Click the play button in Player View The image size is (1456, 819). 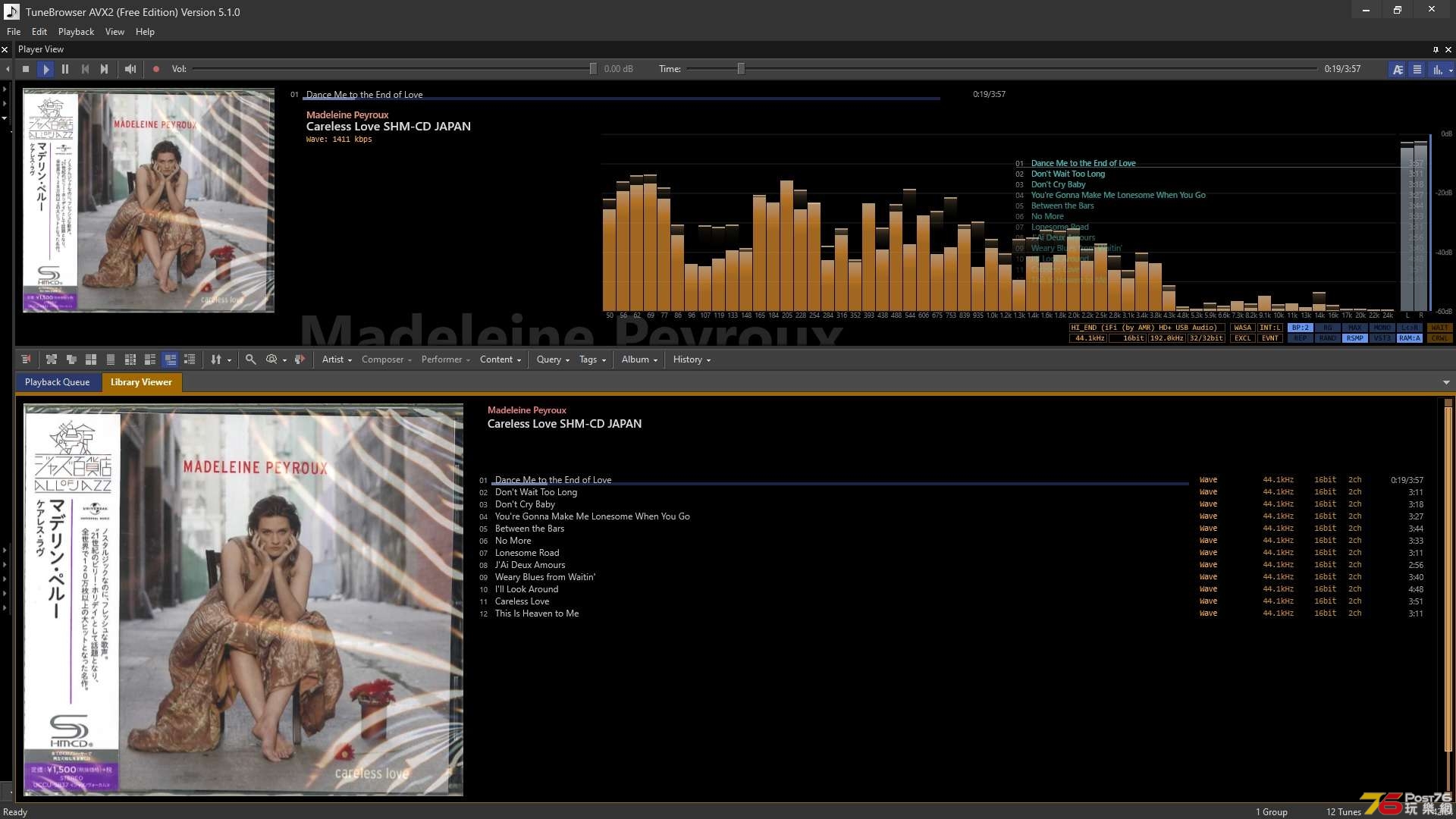tap(46, 69)
